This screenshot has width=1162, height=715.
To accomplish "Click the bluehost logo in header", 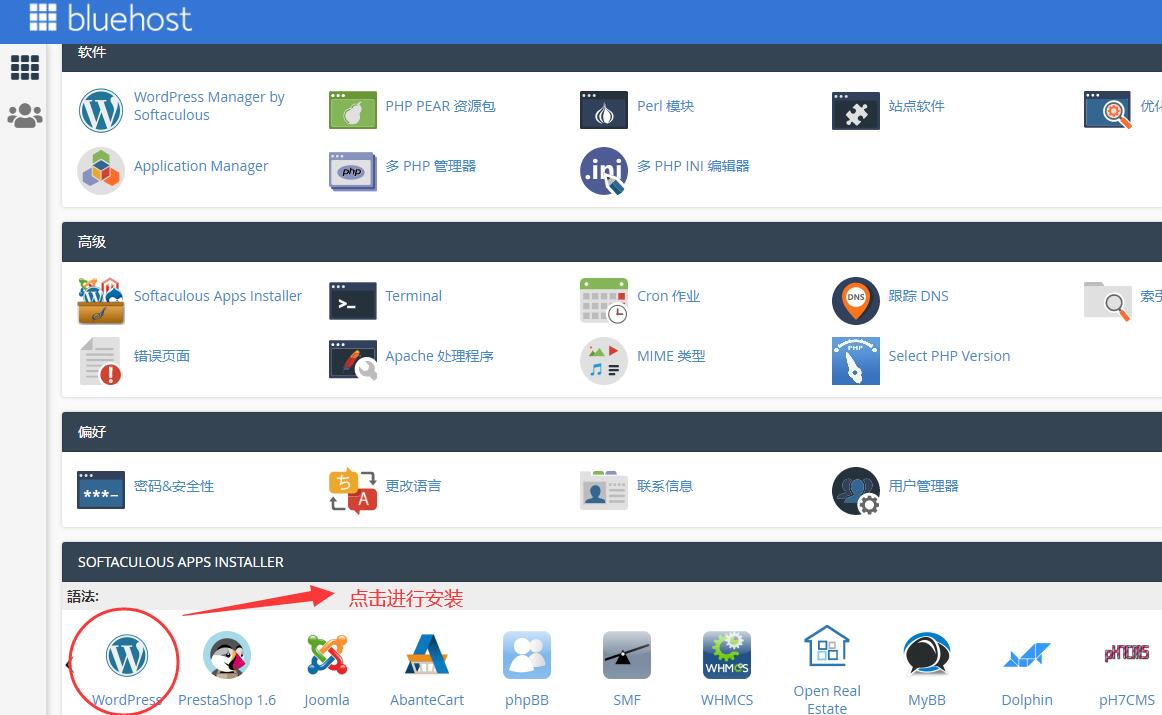I will pos(110,18).
